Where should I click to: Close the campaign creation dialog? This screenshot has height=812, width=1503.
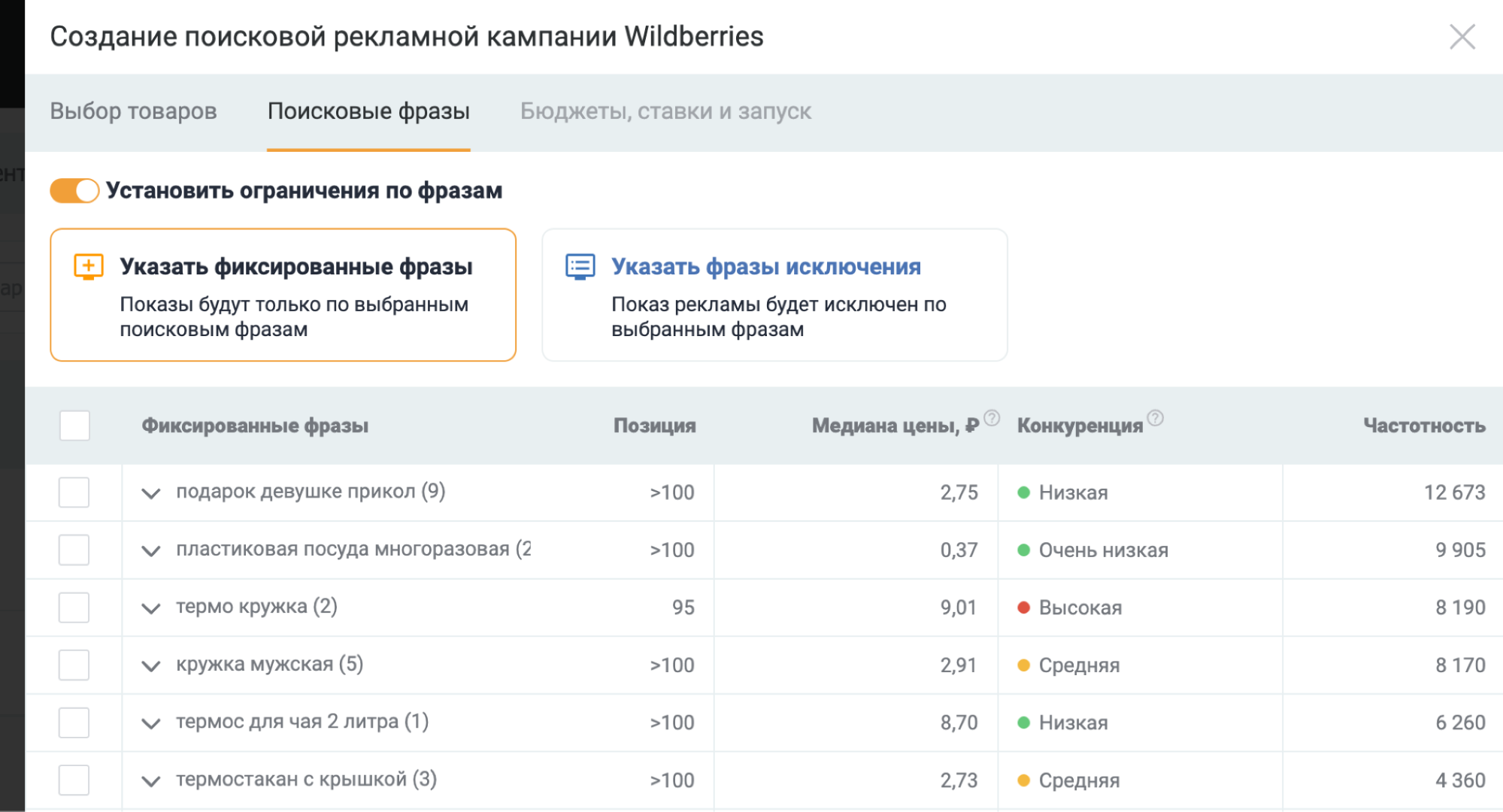click(x=1462, y=36)
